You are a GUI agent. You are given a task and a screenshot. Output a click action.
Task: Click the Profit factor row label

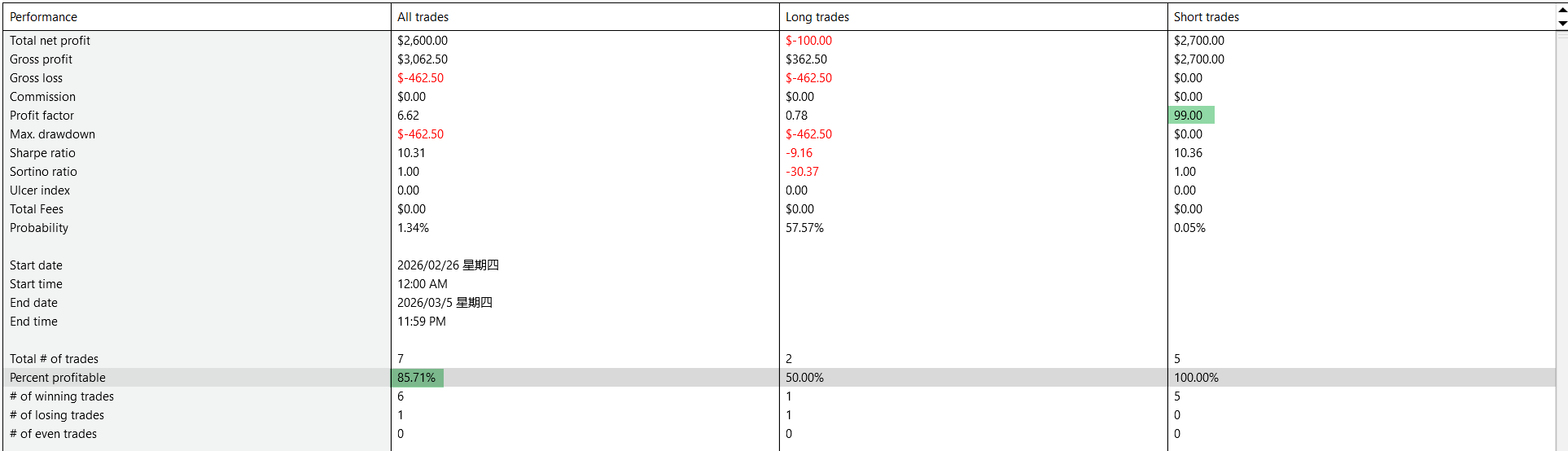pyautogui.click(x=42, y=116)
